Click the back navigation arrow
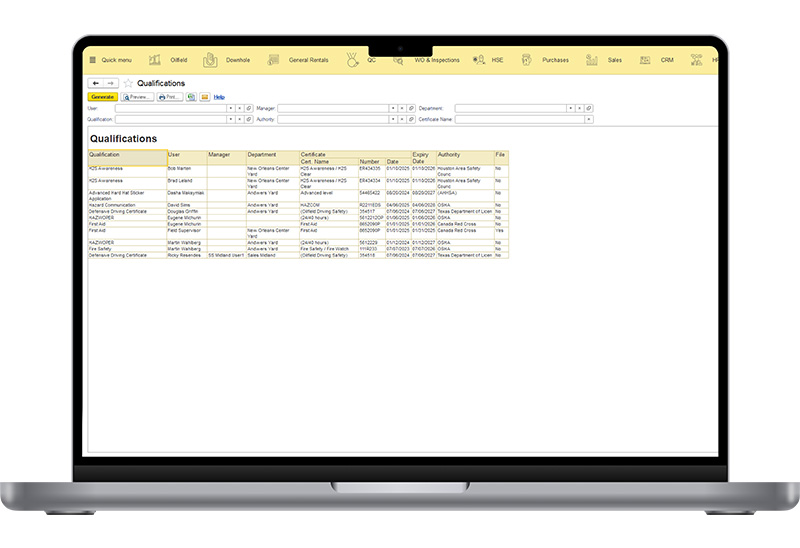This screenshot has height=548, width=800. pos(95,84)
